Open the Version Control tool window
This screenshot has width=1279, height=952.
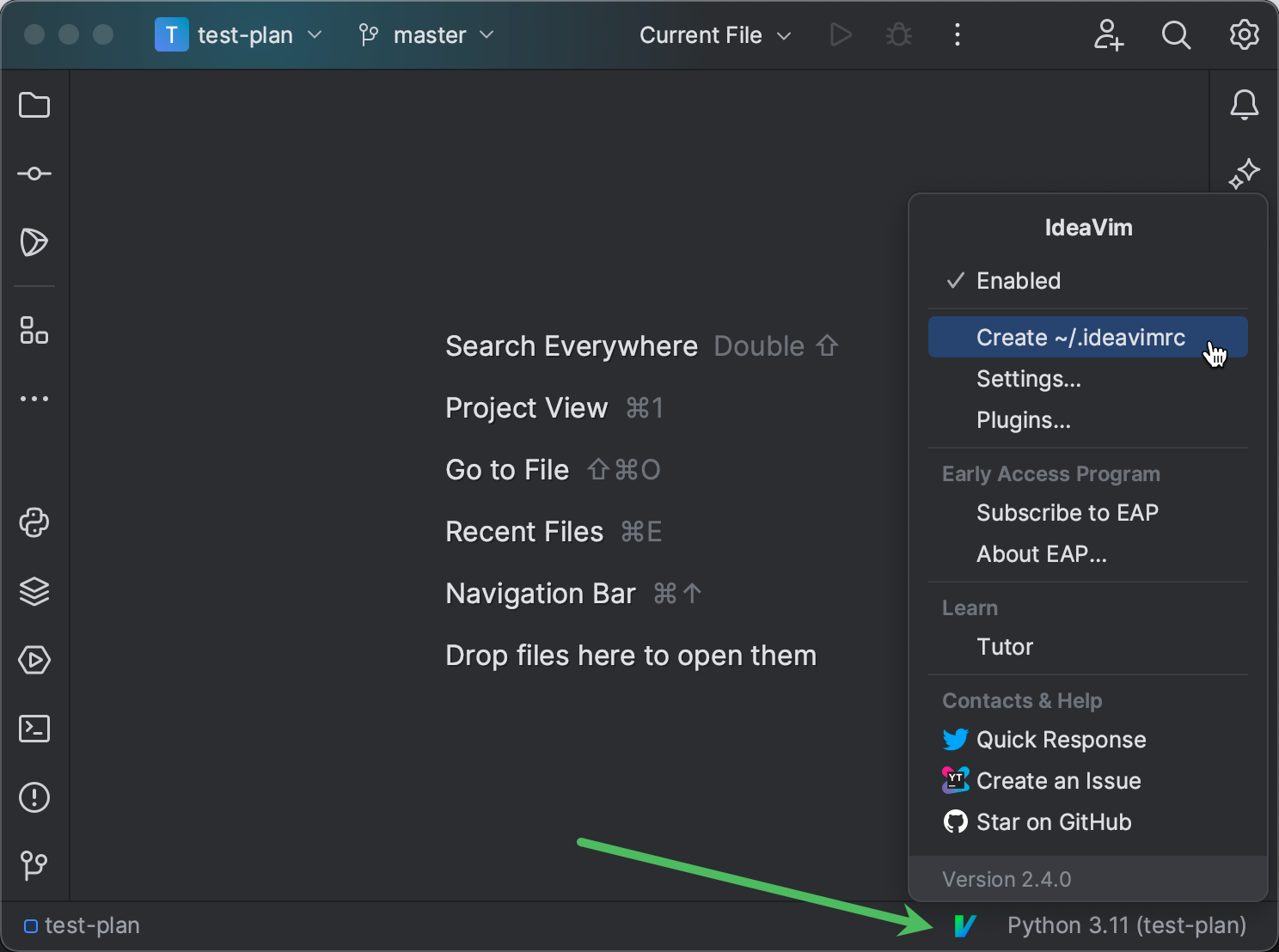(34, 865)
